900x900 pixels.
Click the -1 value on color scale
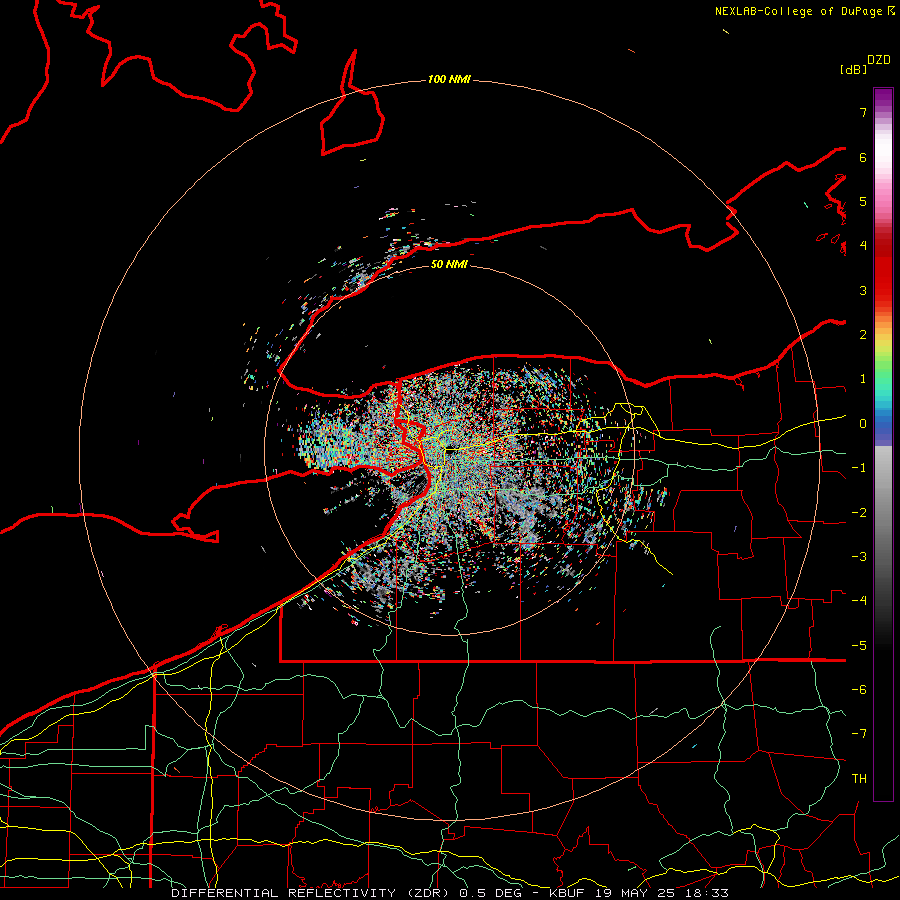tap(859, 468)
